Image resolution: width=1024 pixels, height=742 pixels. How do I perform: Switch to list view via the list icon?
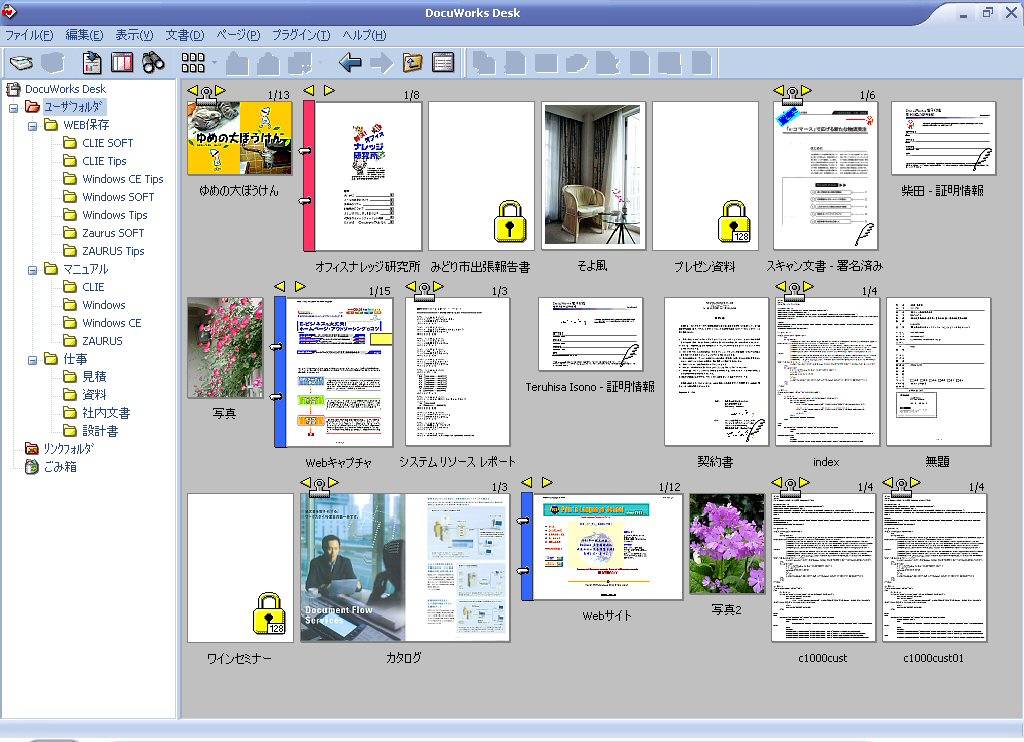click(443, 63)
